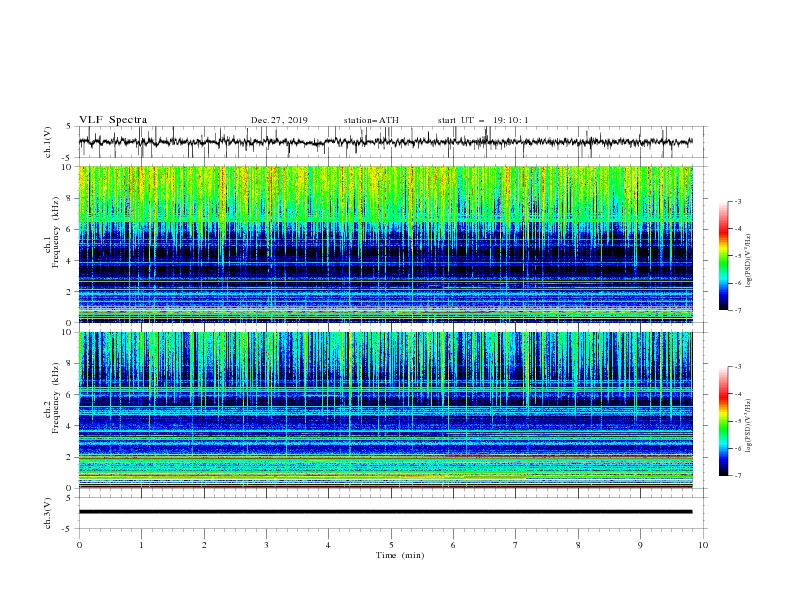Click the time axis tick label "2"
Viewport: 792px width, 612px height.
pyautogui.click(x=204, y=545)
